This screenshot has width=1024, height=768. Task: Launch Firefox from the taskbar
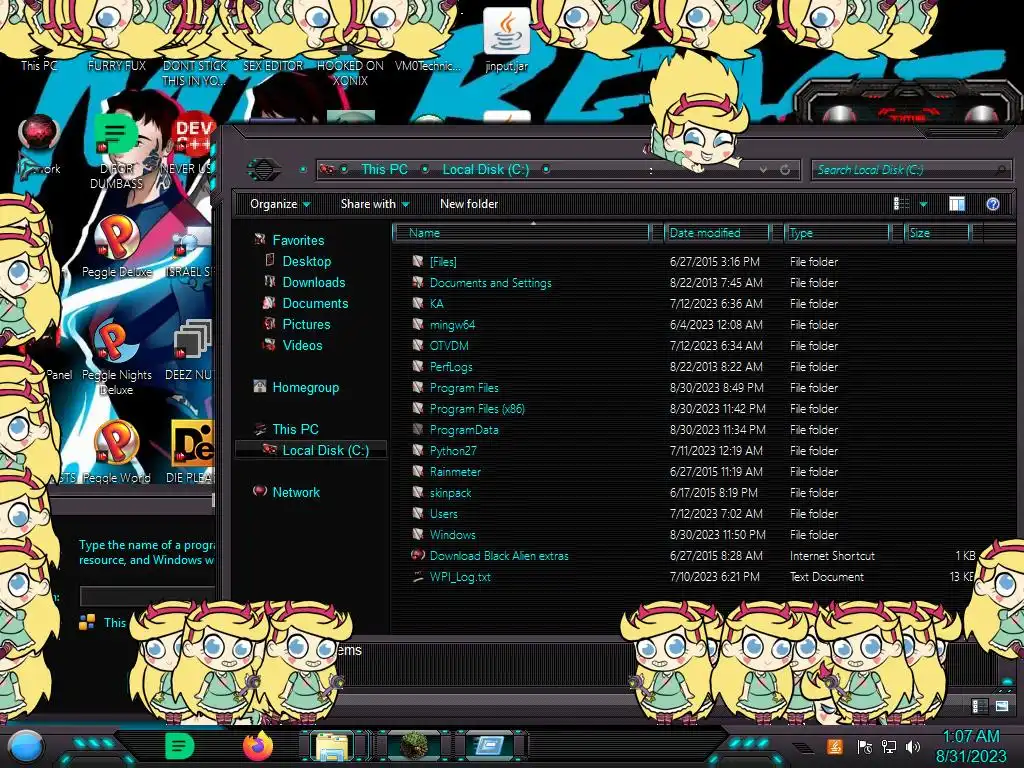[258, 746]
